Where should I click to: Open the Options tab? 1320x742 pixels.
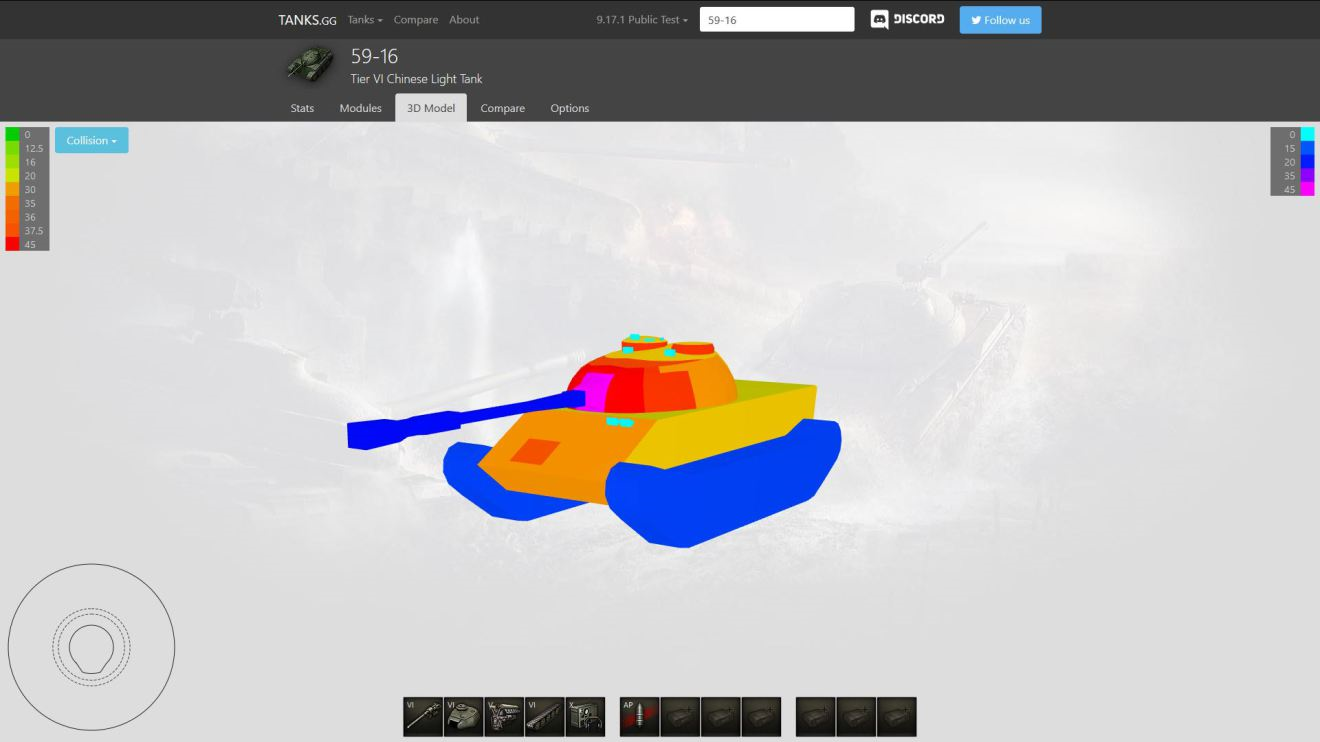coord(569,108)
